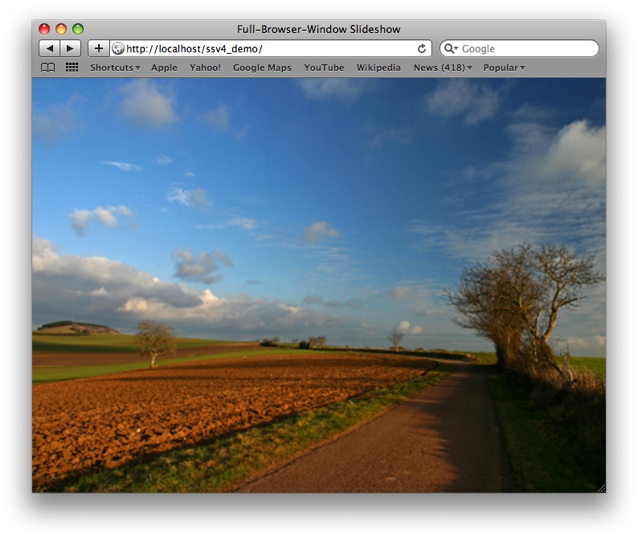Open the Apple bookmark

tap(164, 68)
